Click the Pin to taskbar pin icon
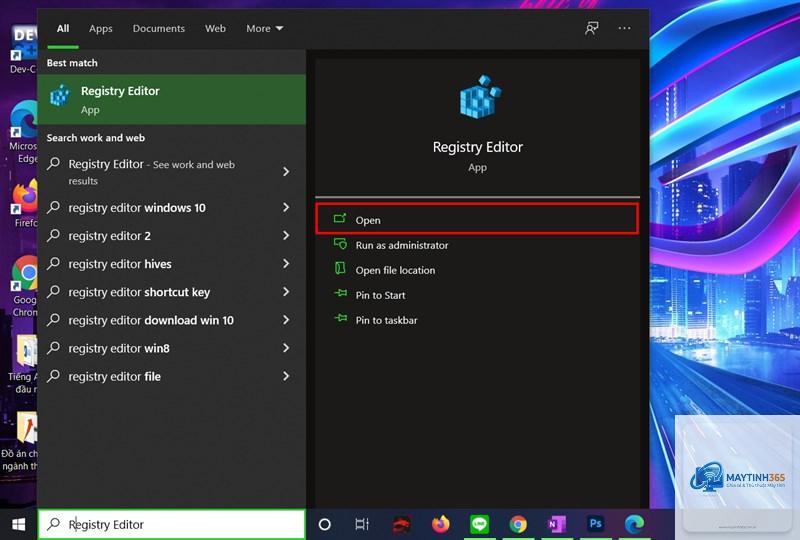This screenshot has height=540, width=800. (340, 318)
